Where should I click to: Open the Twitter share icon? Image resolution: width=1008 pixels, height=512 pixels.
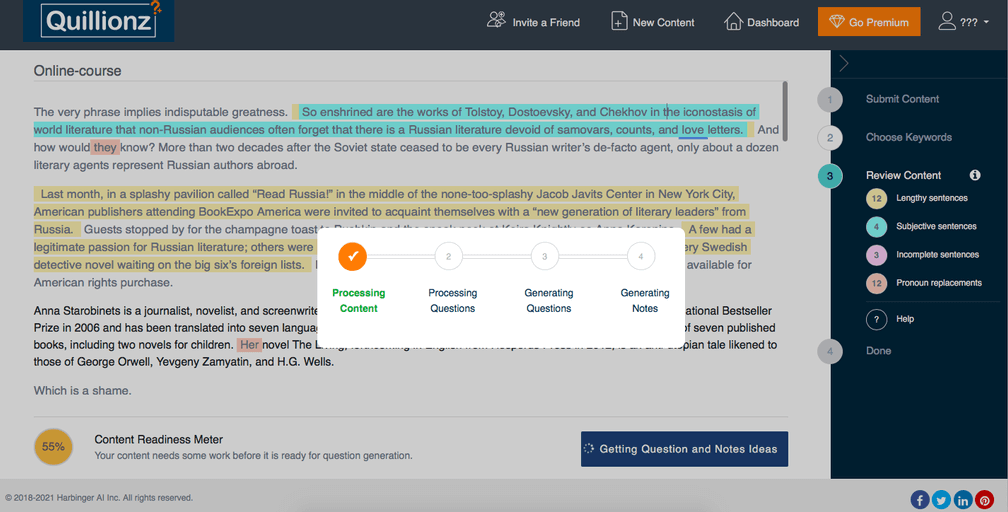942,500
